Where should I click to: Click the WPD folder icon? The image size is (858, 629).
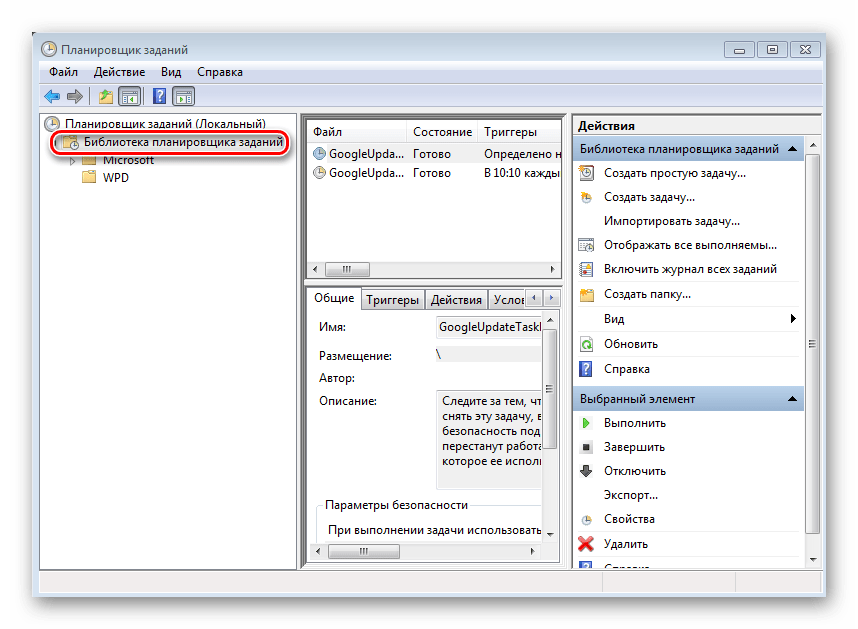click(89, 177)
